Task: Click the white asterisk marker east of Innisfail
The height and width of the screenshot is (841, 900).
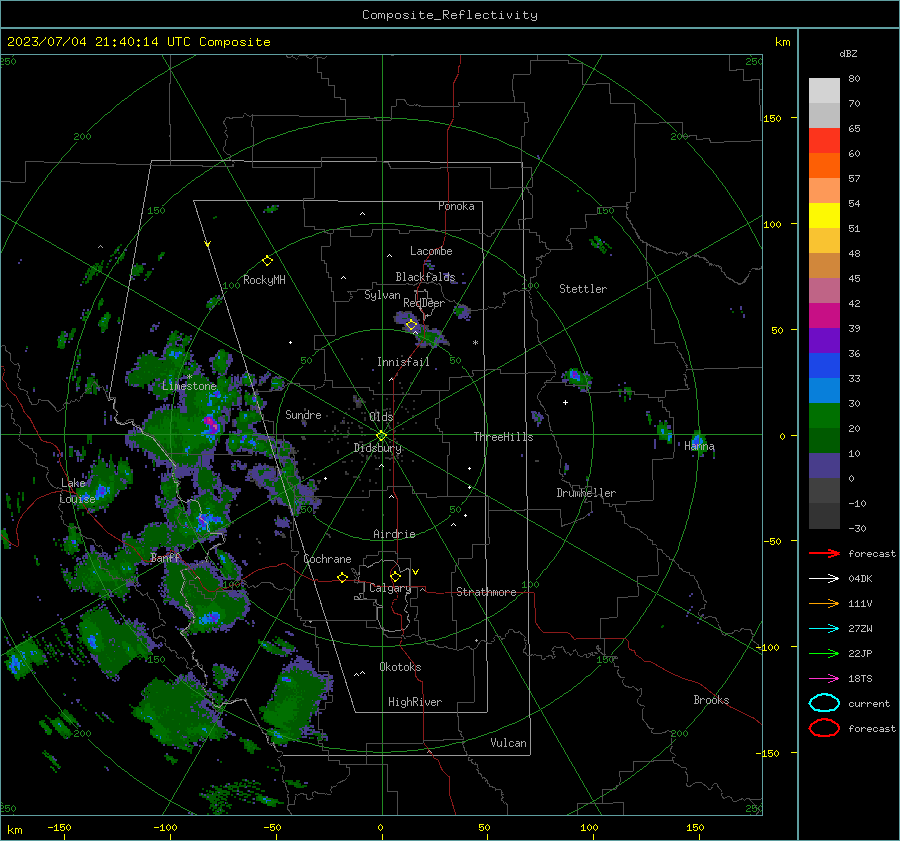Action: [475, 343]
